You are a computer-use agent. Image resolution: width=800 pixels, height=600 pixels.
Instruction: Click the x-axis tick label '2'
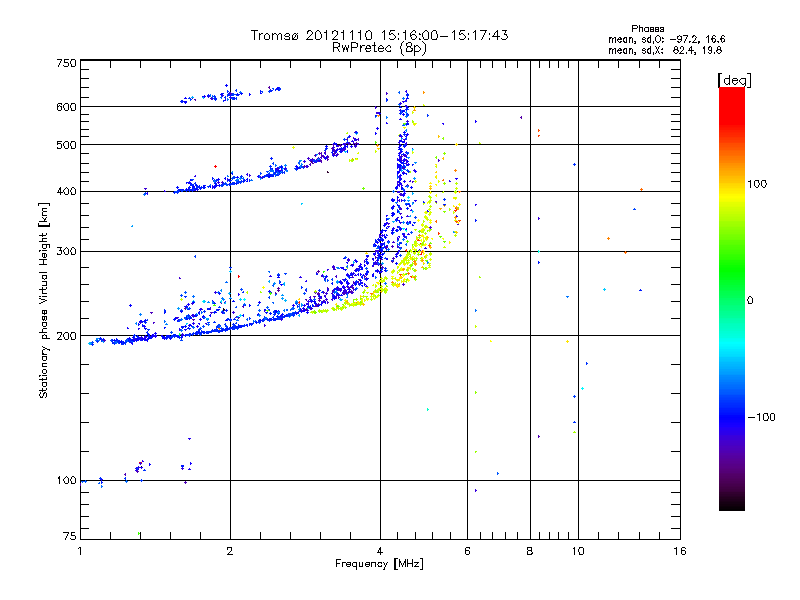tap(230, 551)
